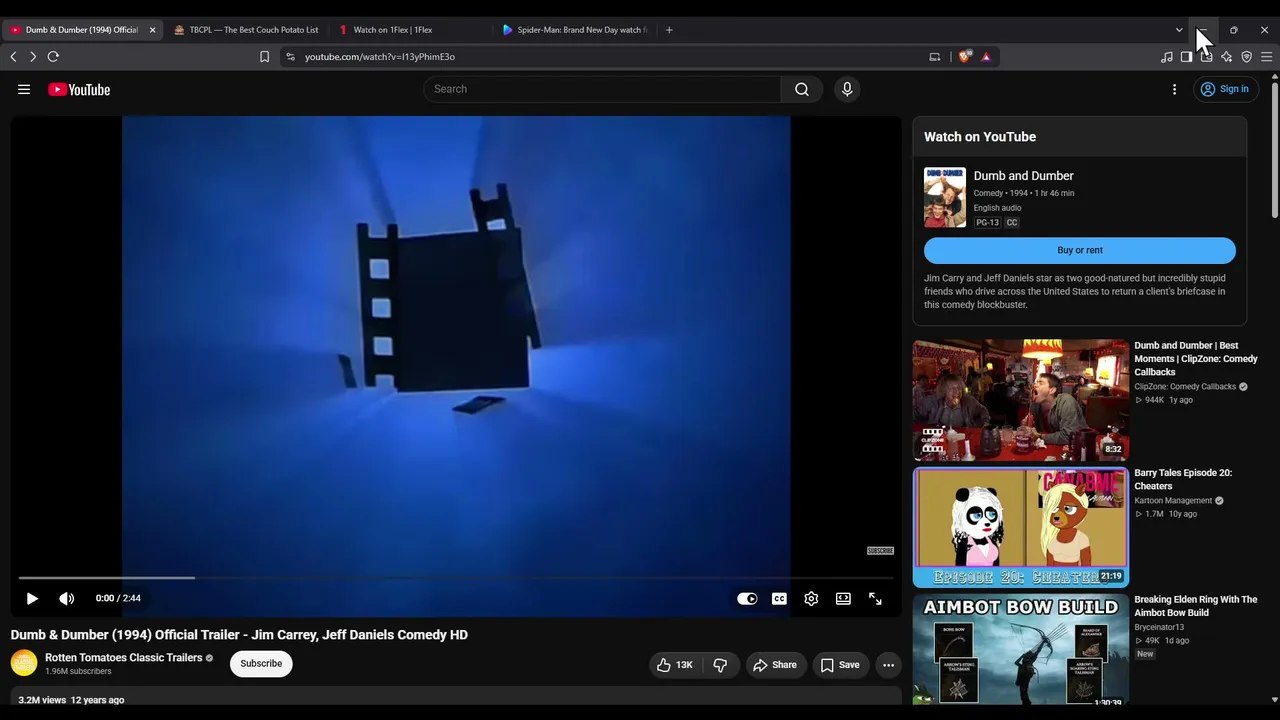Toggle closed captions on the video
The image size is (1280, 720).
pos(779,598)
